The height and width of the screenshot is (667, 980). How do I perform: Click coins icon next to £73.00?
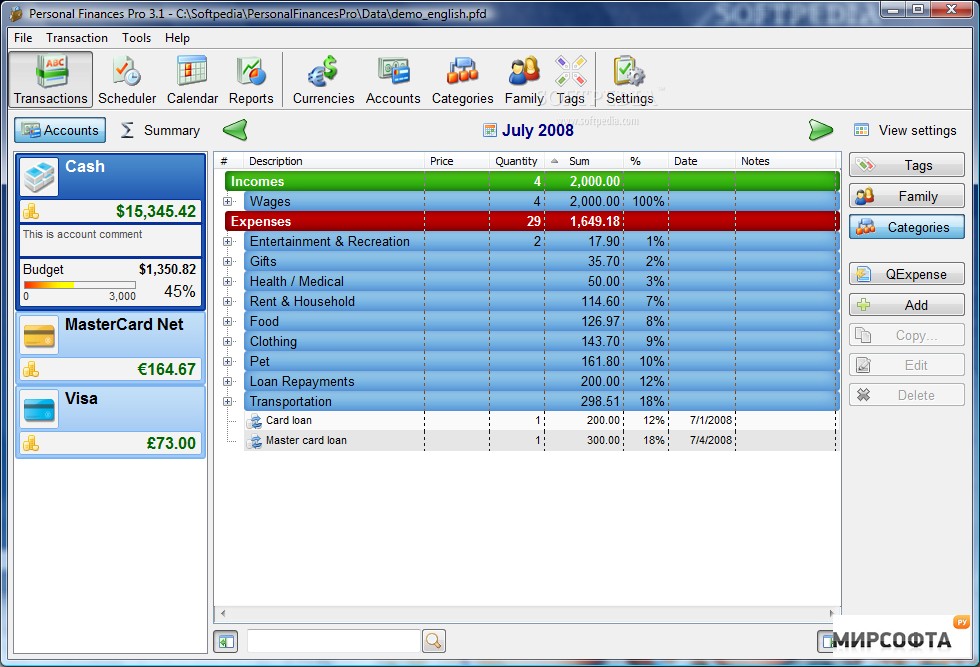[31, 443]
